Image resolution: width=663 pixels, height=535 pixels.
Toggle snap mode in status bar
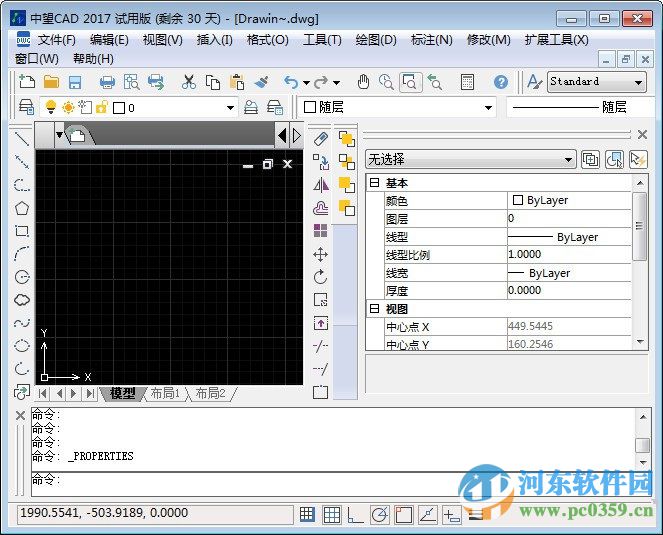click(307, 515)
